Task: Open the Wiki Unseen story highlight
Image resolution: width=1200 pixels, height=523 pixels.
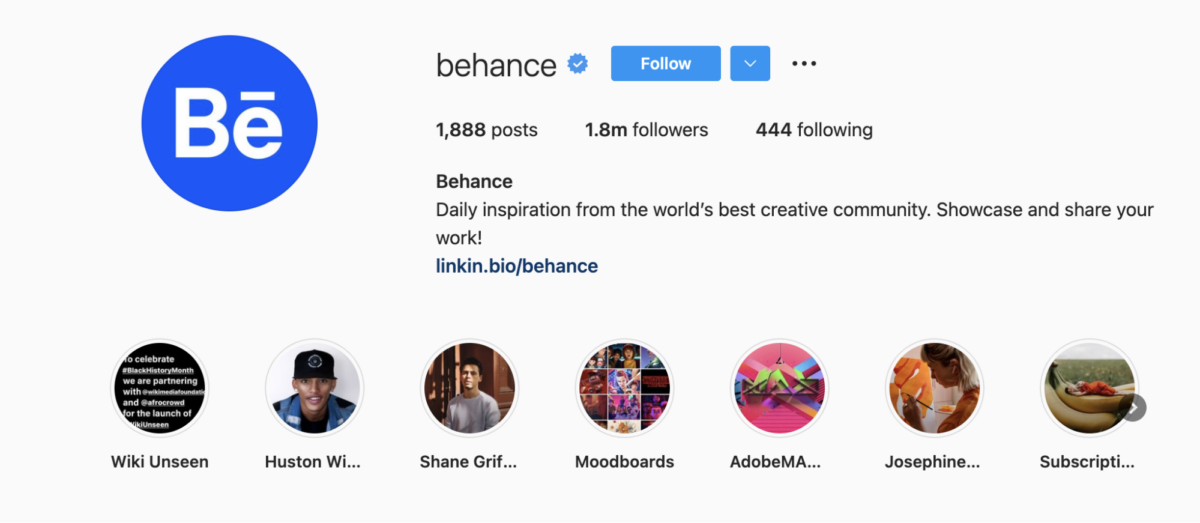Action: (x=159, y=388)
